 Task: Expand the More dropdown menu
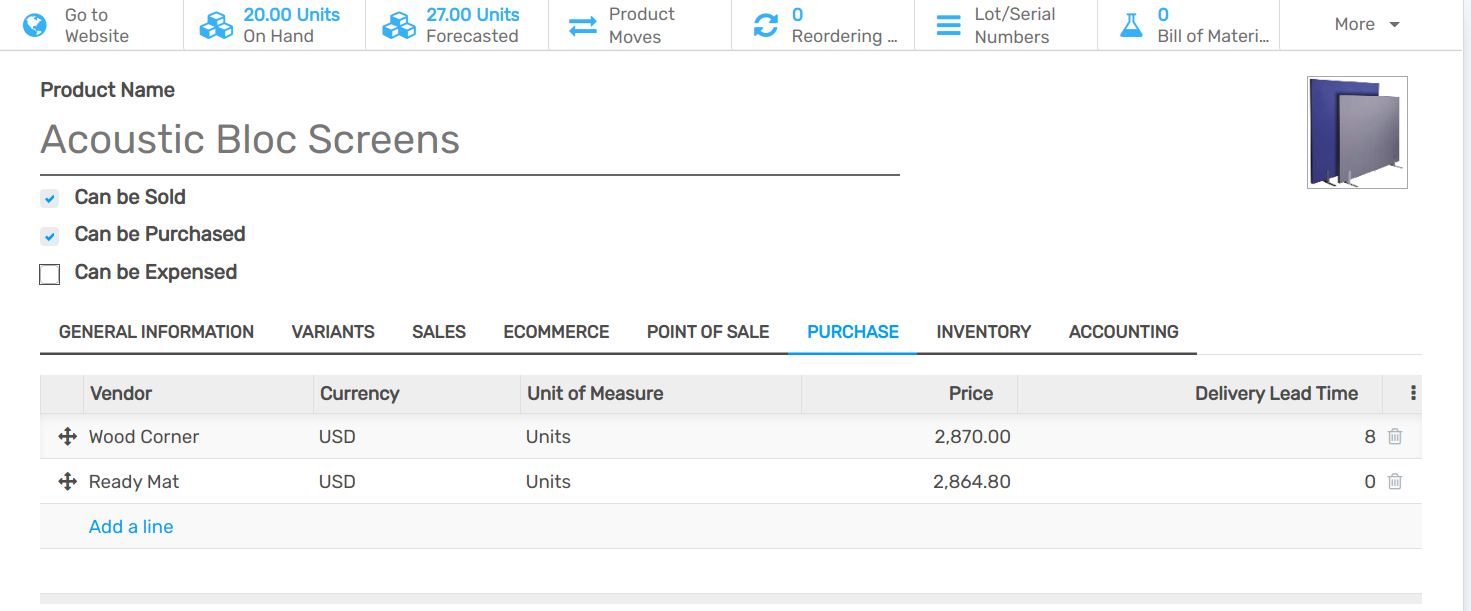pos(1366,25)
